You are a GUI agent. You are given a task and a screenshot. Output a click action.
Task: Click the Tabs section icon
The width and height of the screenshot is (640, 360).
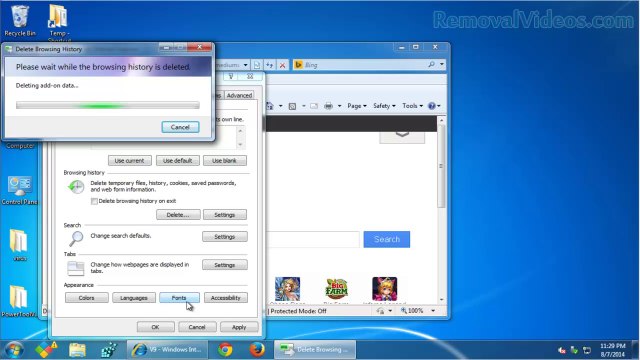[x=76, y=268]
